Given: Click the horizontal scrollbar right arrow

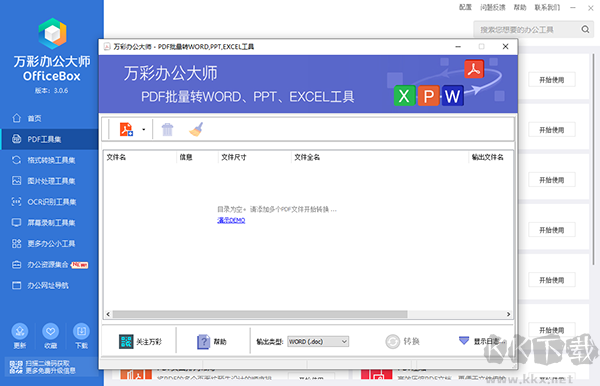Looking at the screenshot, I should 509,314.
